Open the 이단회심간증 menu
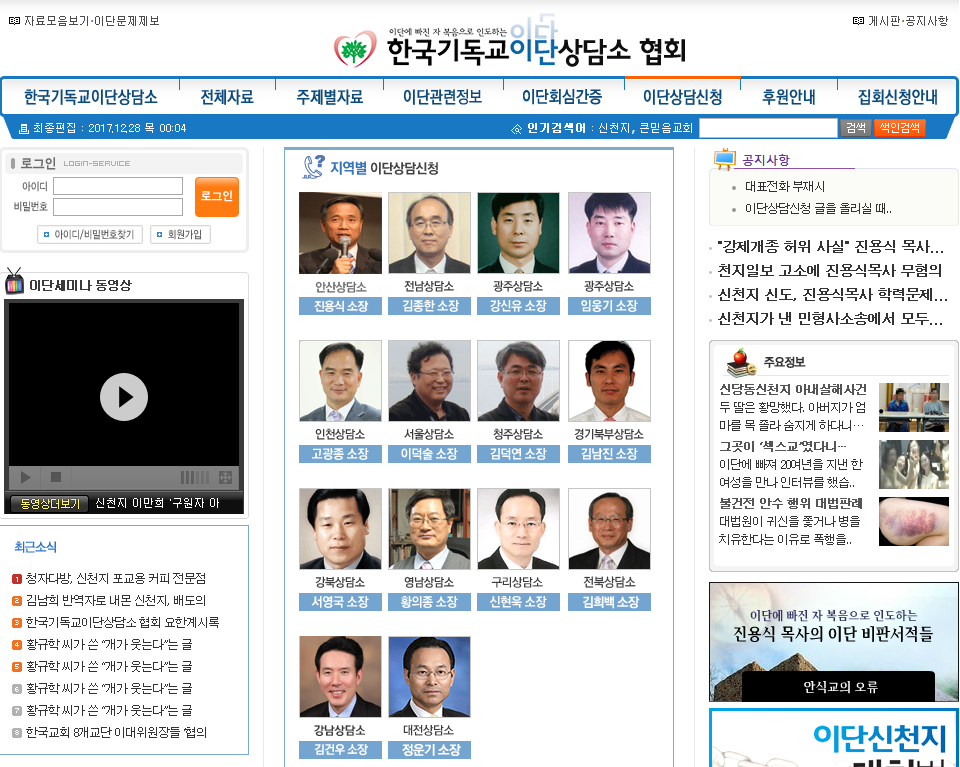 point(562,97)
